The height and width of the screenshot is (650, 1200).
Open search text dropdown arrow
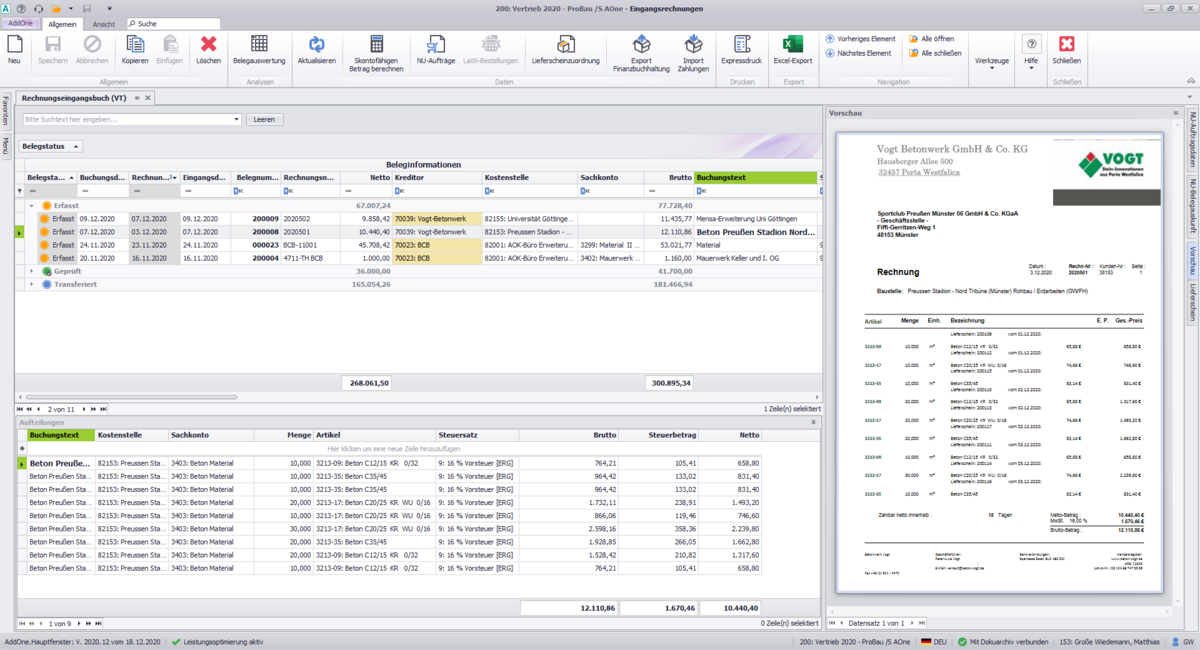tap(237, 119)
